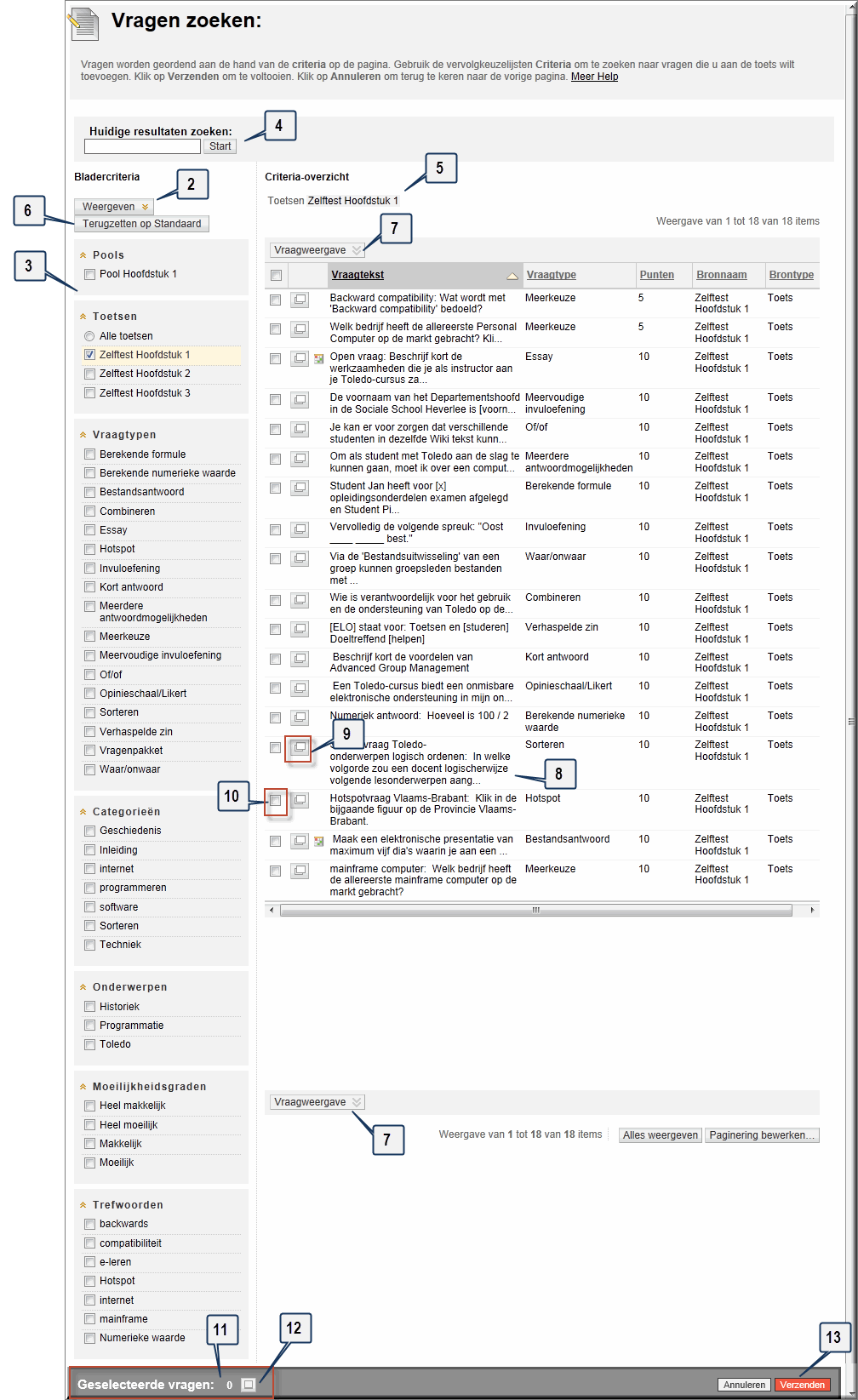Sort table by 'Punten' column
Image resolution: width=858 pixels, height=1400 pixels.
click(656, 275)
